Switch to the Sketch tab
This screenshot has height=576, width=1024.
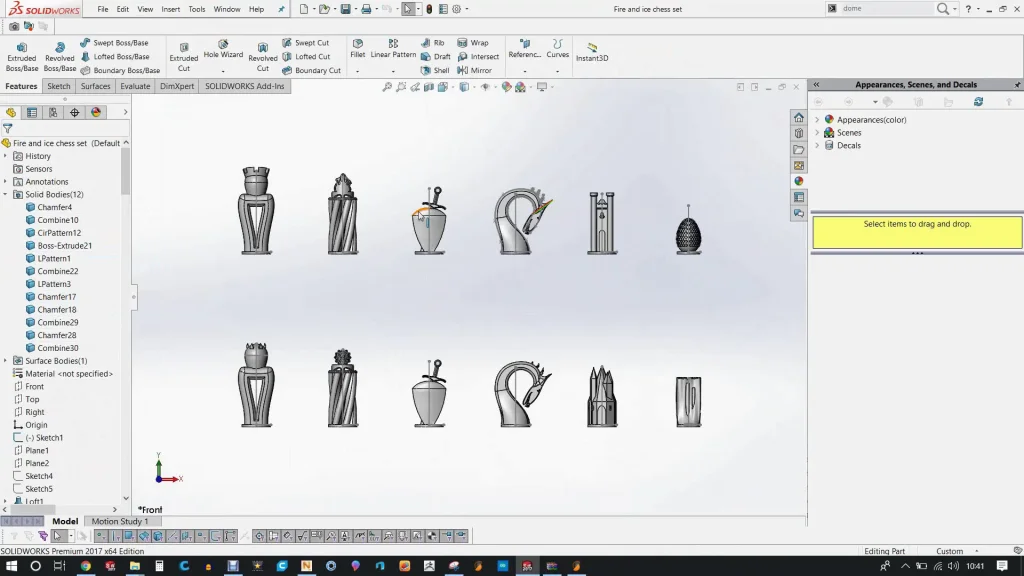tap(59, 86)
